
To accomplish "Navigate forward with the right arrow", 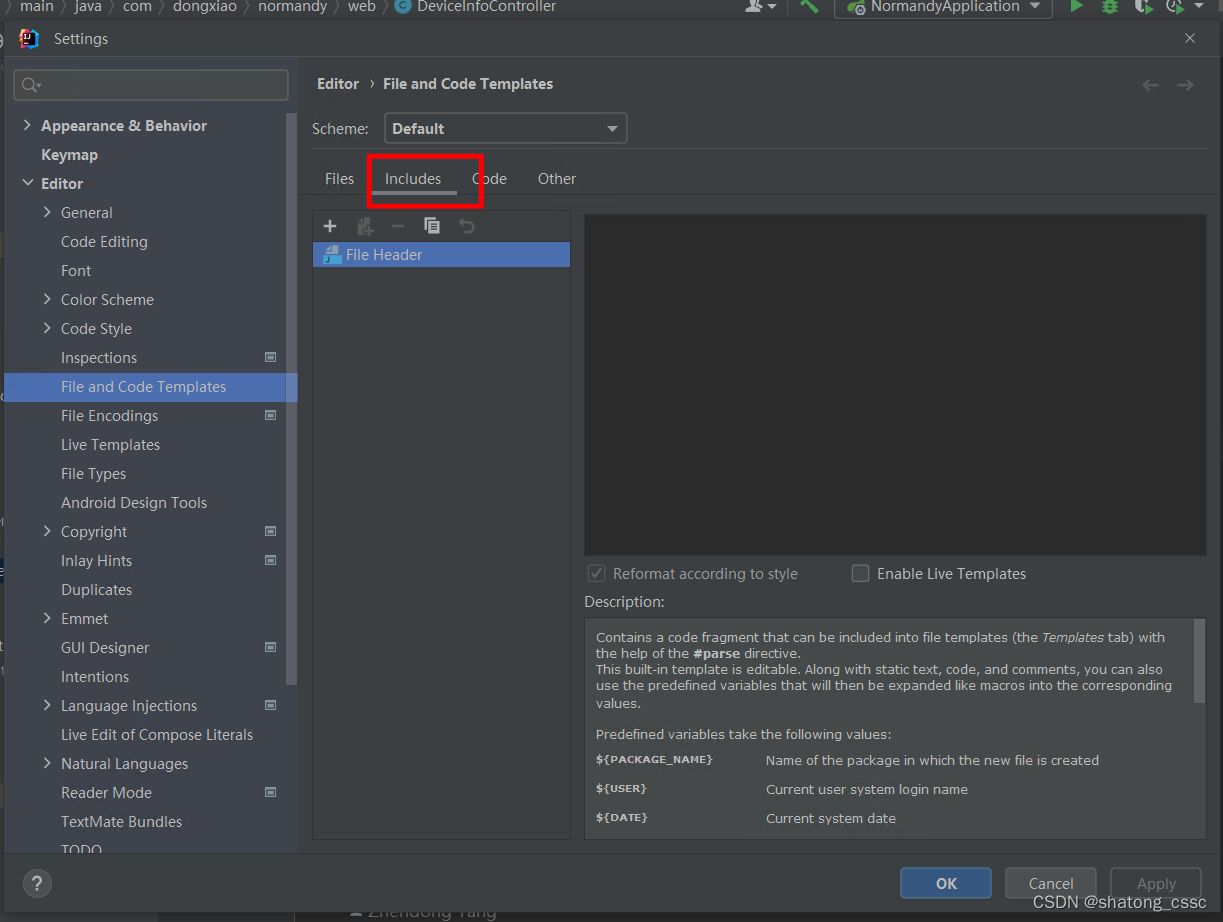I will click(1185, 85).
